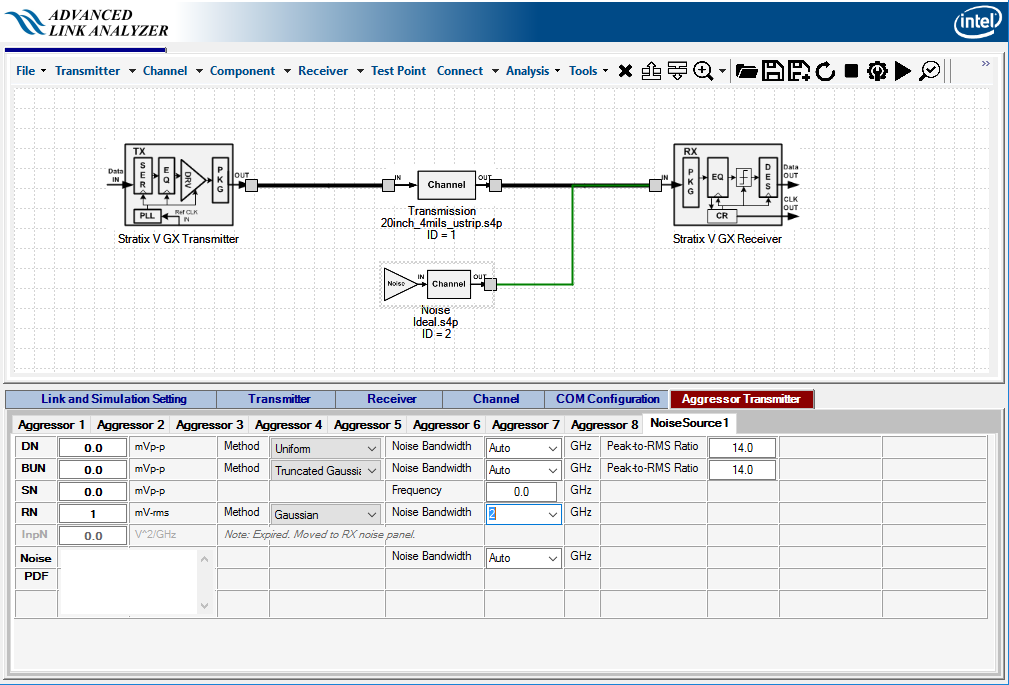
Task: Switch to the COM Configuration tab
Action: [608, 399]
